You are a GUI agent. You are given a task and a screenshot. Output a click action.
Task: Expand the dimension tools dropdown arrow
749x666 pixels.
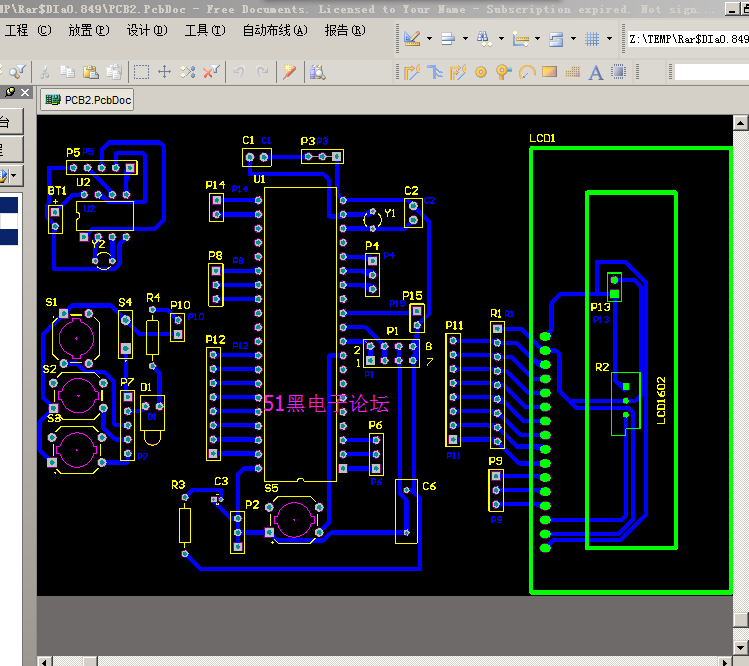[539, 40]
